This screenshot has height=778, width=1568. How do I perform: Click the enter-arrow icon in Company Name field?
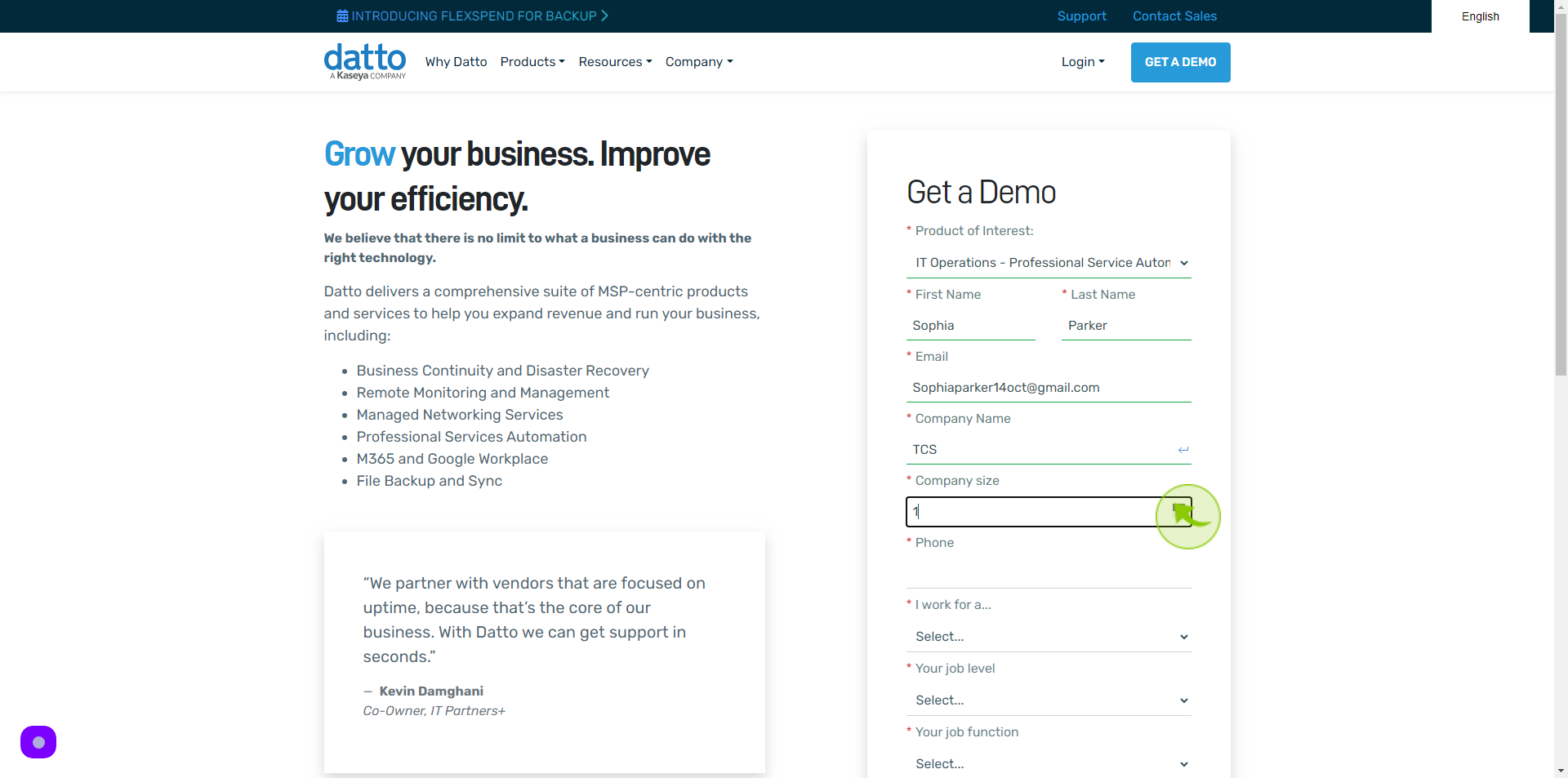coord(1183,450)
